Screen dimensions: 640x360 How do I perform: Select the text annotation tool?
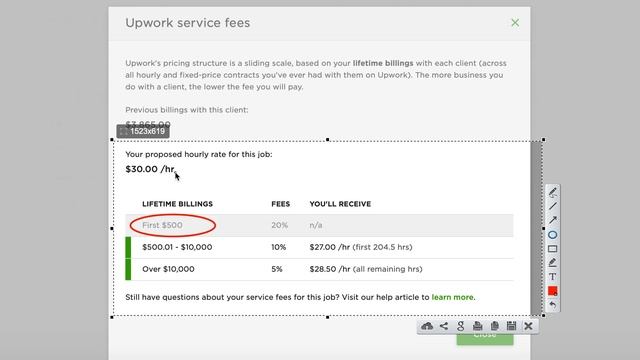(553, 276)
